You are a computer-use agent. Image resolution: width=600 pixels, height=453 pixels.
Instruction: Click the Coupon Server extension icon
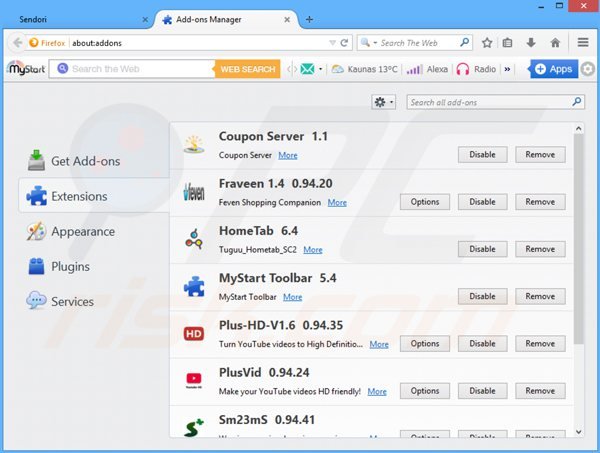point(194,145)
